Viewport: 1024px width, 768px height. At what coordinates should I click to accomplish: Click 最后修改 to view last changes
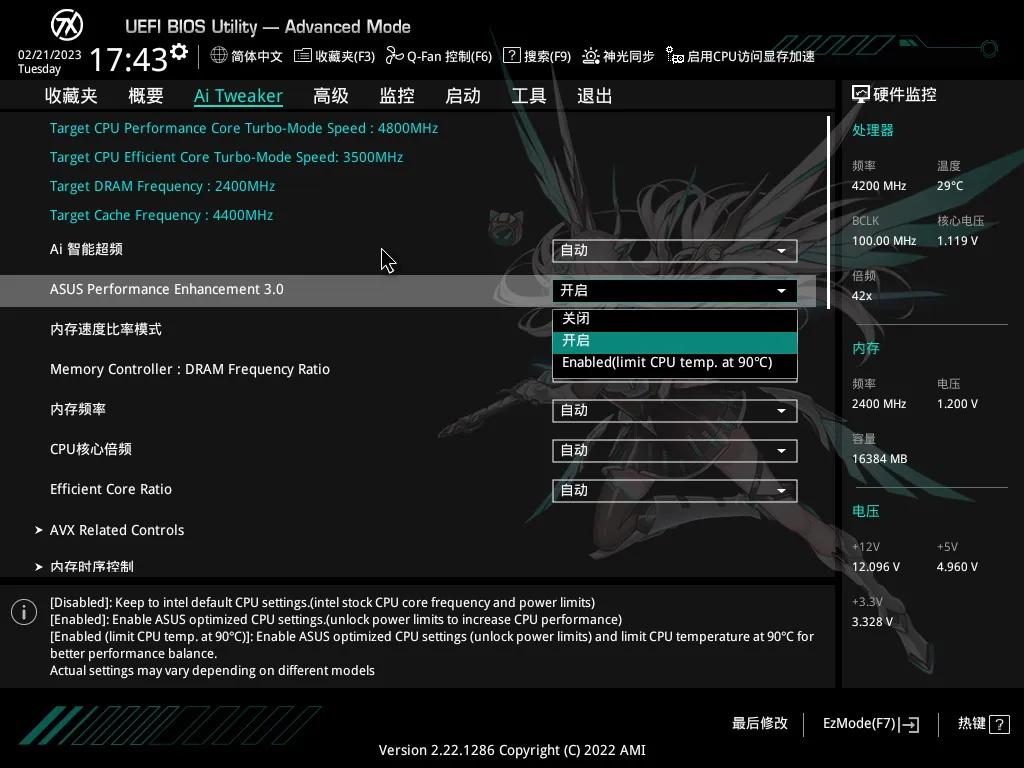click(x=760, y=724)
